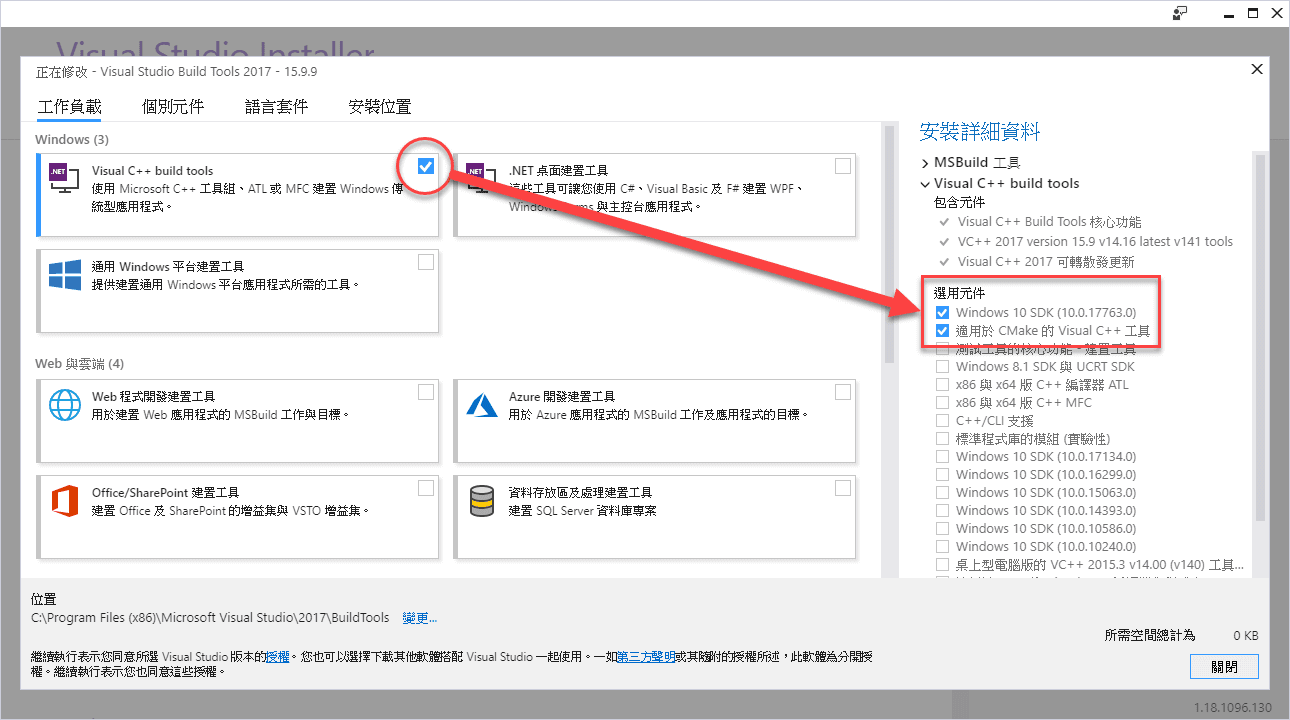Click the Windows (3) section heading
Viewport: 1290px width, 720px height.
point(72,139)
